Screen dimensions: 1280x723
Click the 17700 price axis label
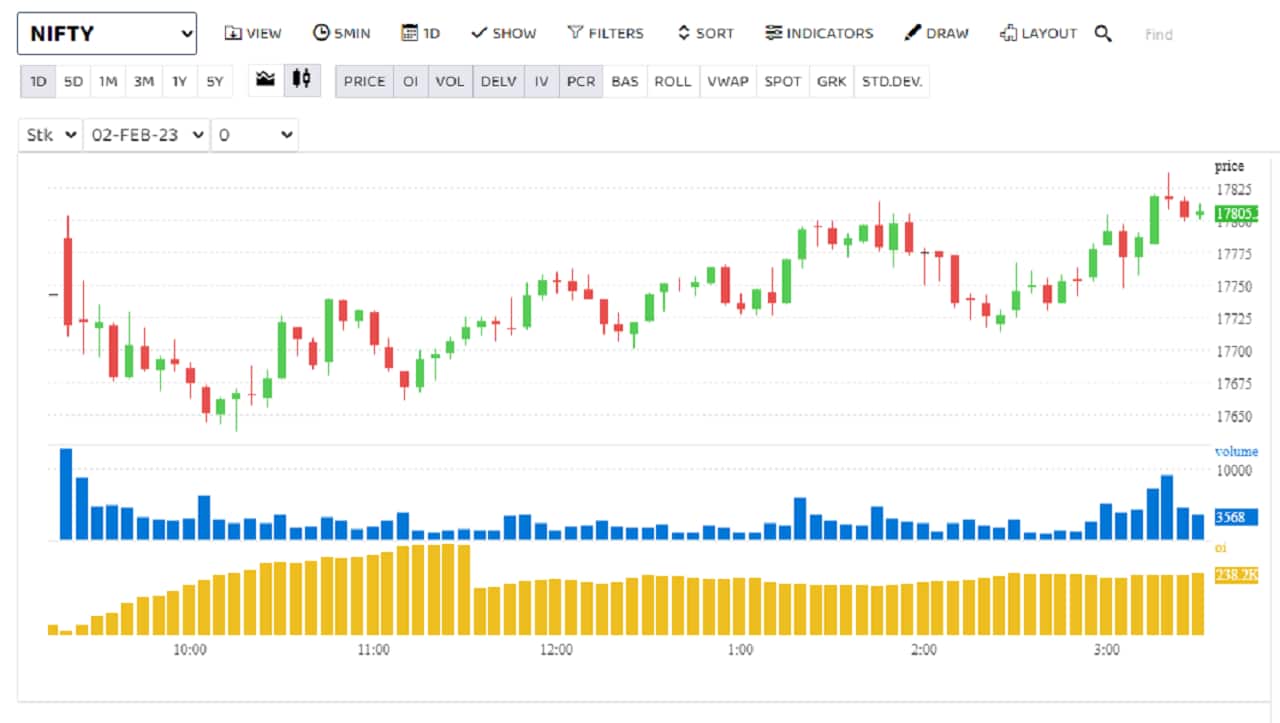pyautogui.click(x=1233, y=351)
